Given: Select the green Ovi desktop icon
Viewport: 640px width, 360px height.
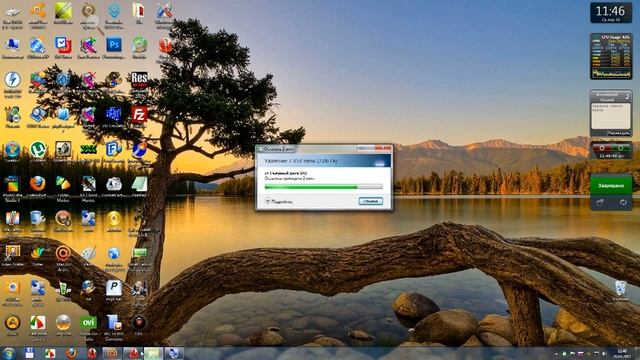Looking at the screenshot, I should [x=88, y=322].
